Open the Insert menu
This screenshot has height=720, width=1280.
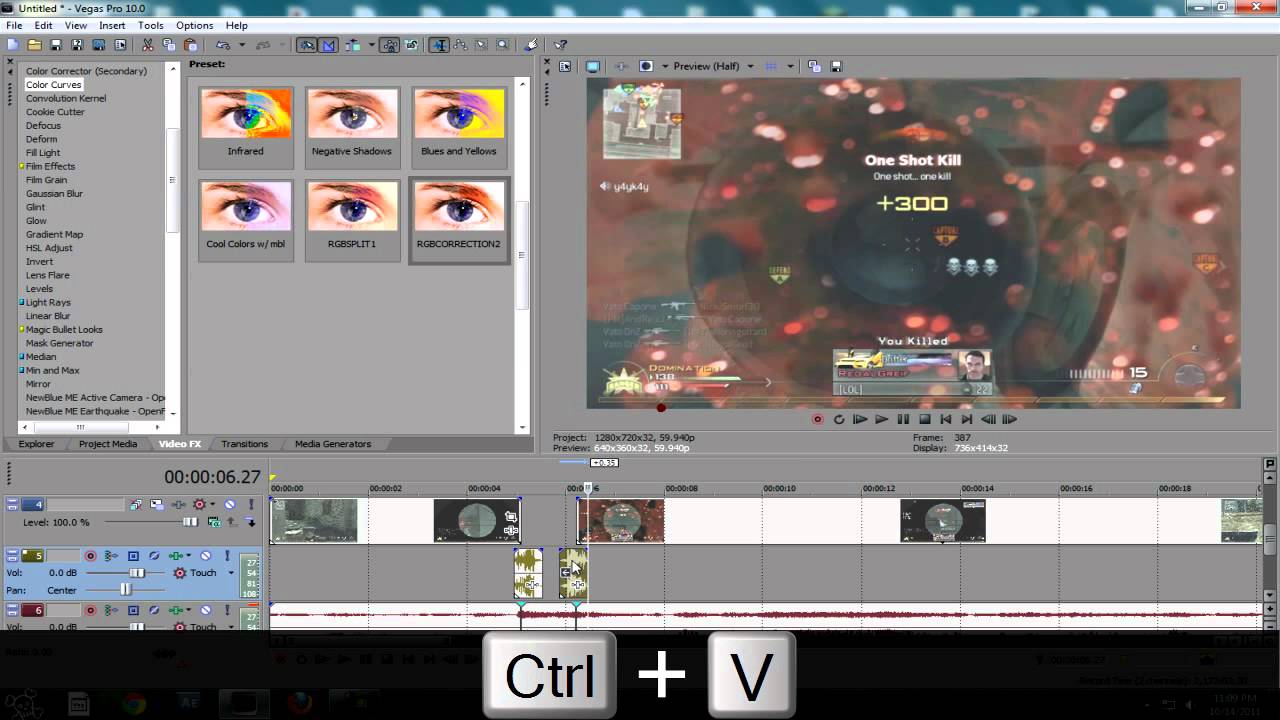pos(112,25)
